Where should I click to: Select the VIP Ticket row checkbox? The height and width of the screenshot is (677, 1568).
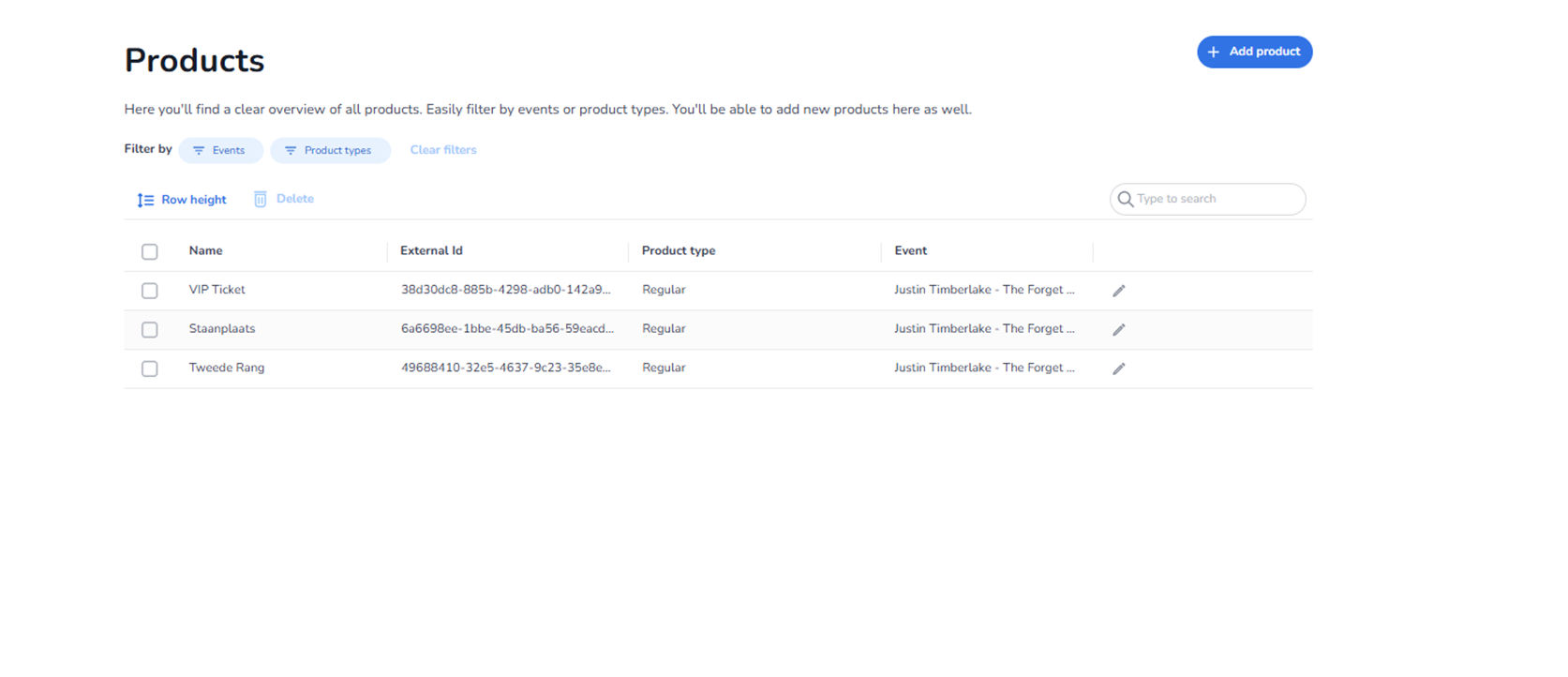pos(150,291)
